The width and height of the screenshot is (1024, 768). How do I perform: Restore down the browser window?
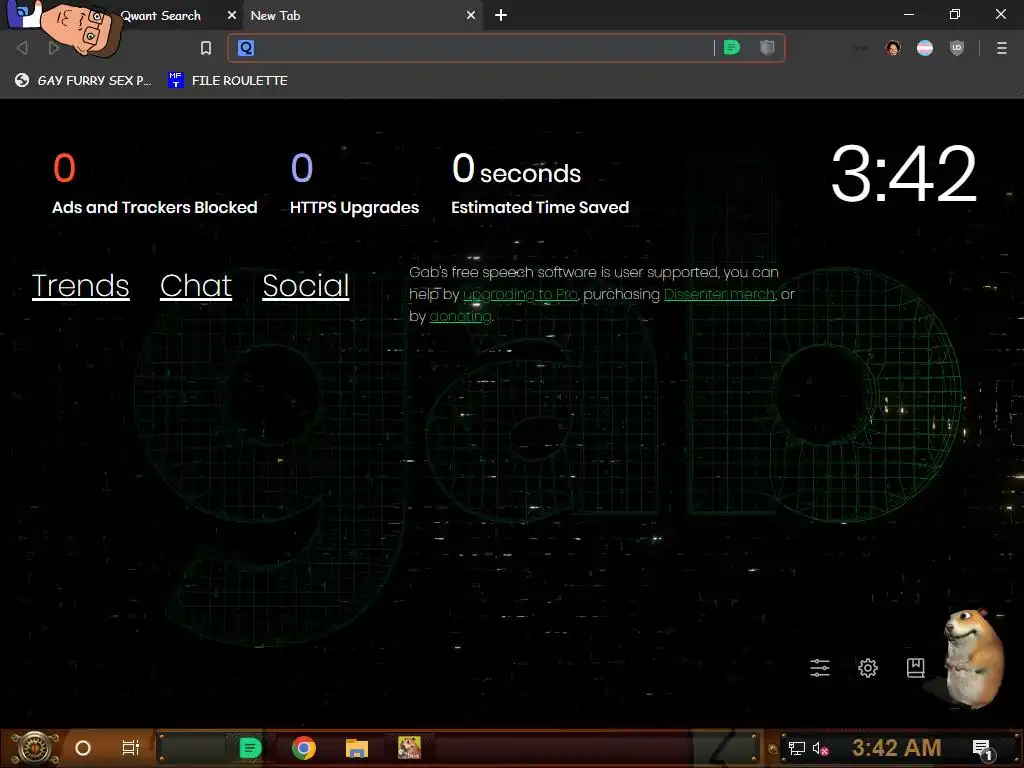(x=955, y=14)
